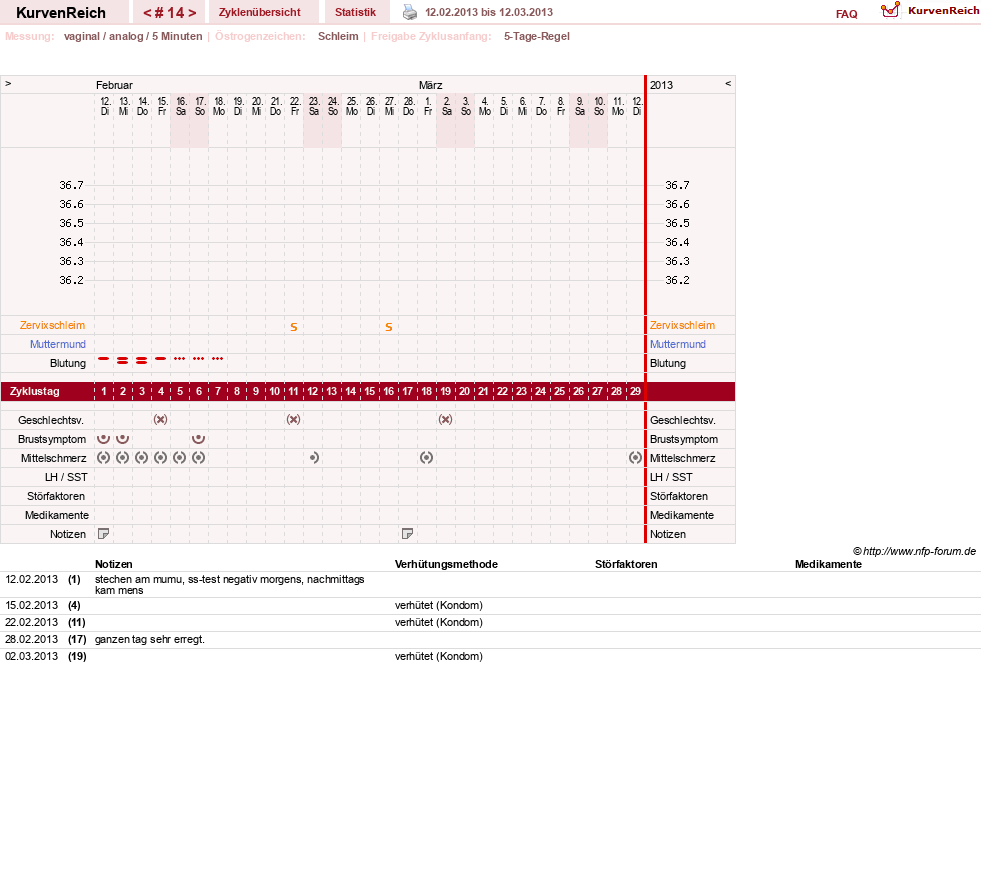The width and height of the screenshot is (981, 877).
Task: Open the Zyklenübersicht tab
Action: [x=260, y=12]
